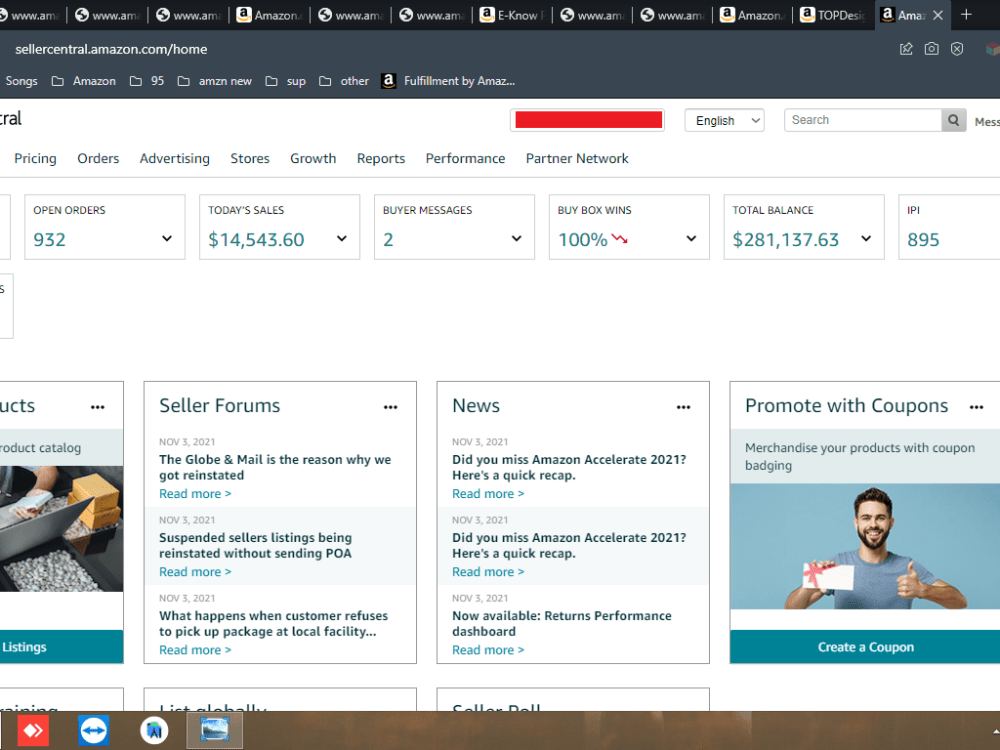Read more on customer refuses package post
The width and height of the screenshot is (1000, 750).
pyautogui.click(x=195, y=650)
